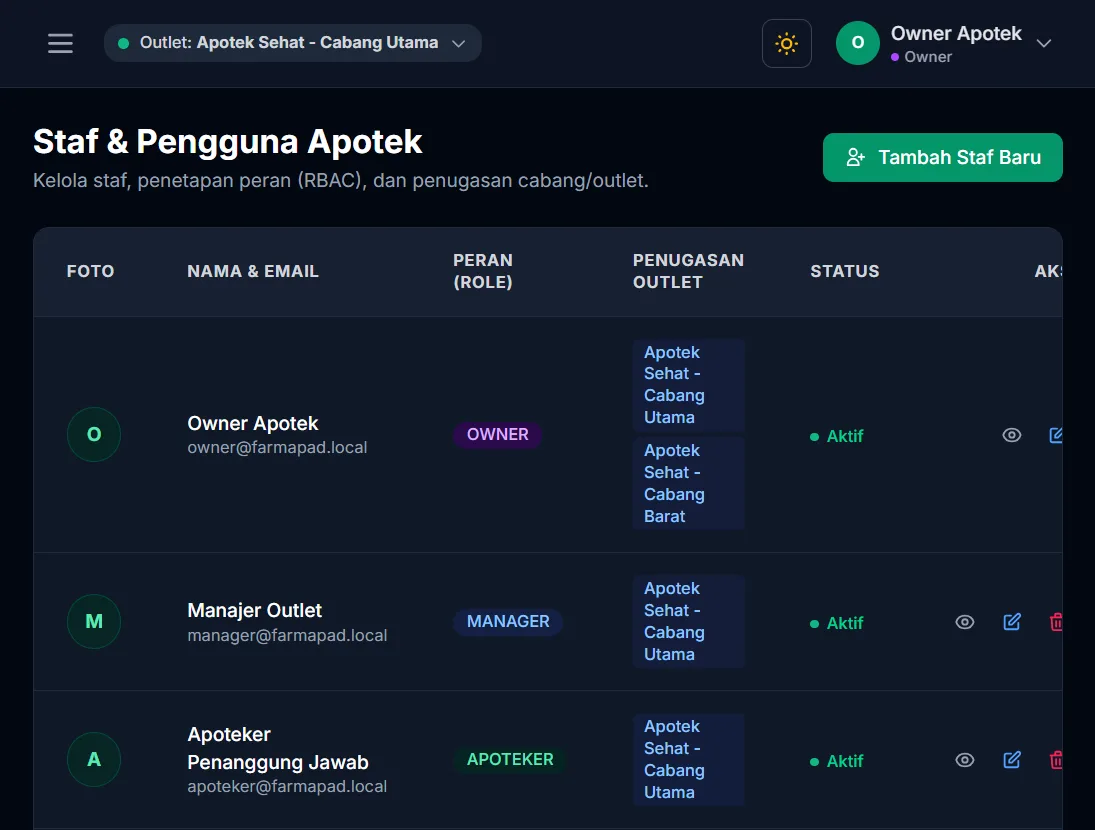This screenshot has height=830, width=1095.
Task: Click the Owner Apotek name in table
Action: tap(253, 424)
